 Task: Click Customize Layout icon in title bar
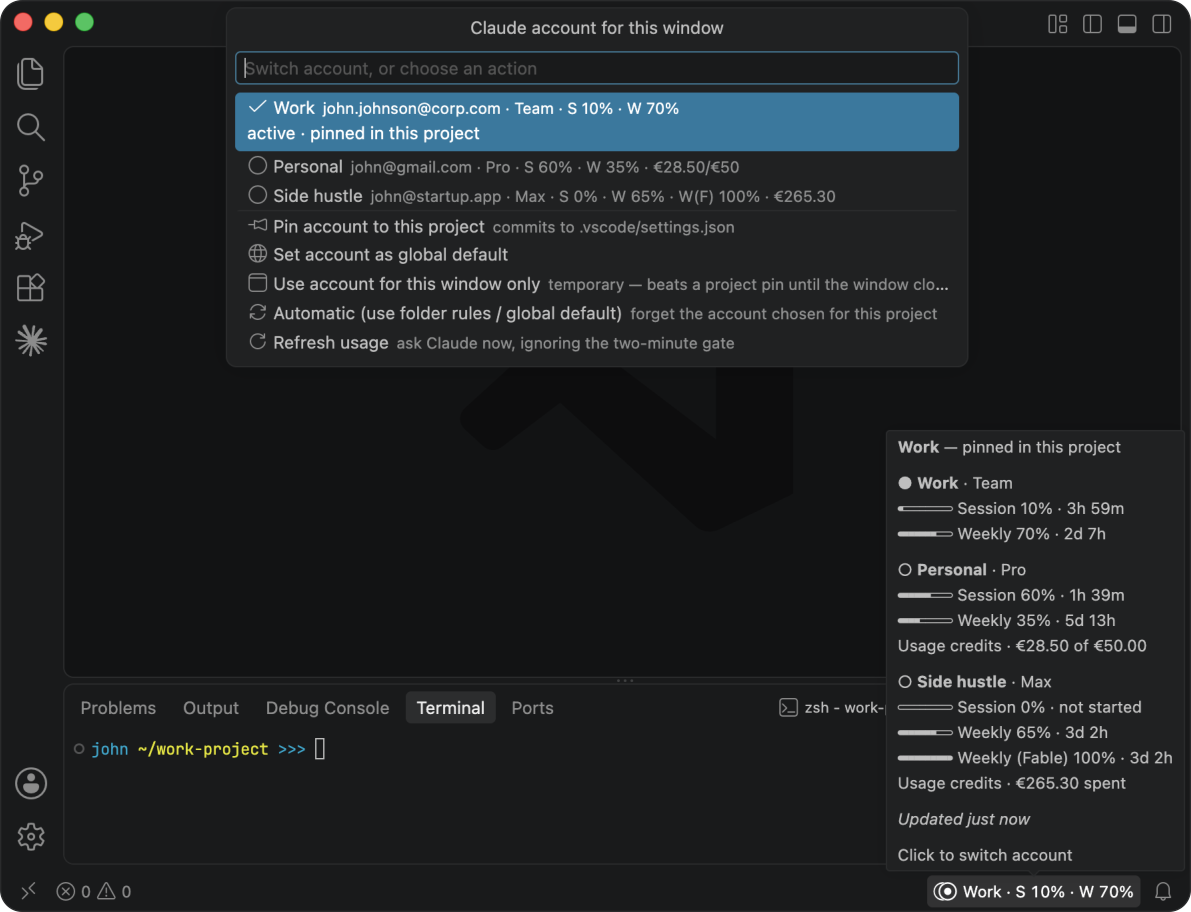1057,24
